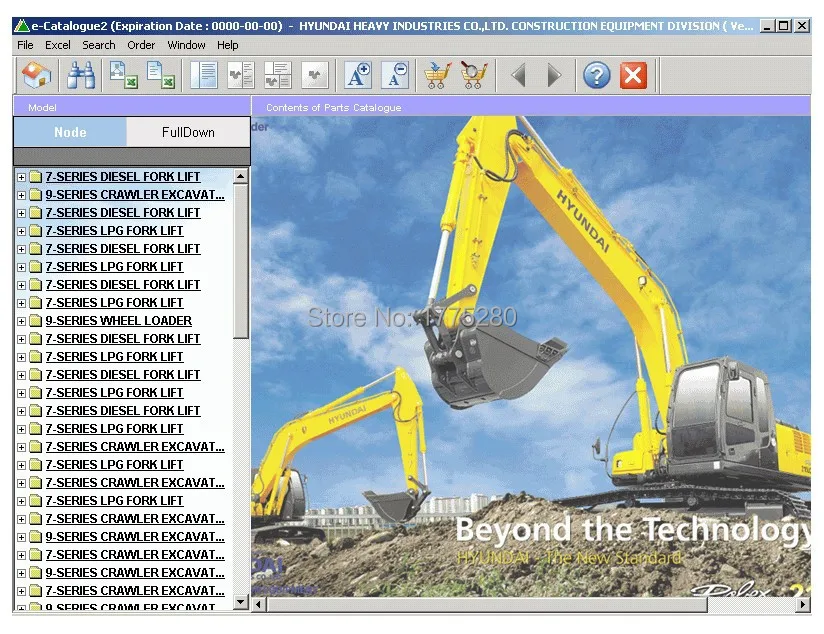The width and height of the screenshot is (824, 634).
Task: Click the excavator cover image in catalogue pane
Action: pos(531,356)
